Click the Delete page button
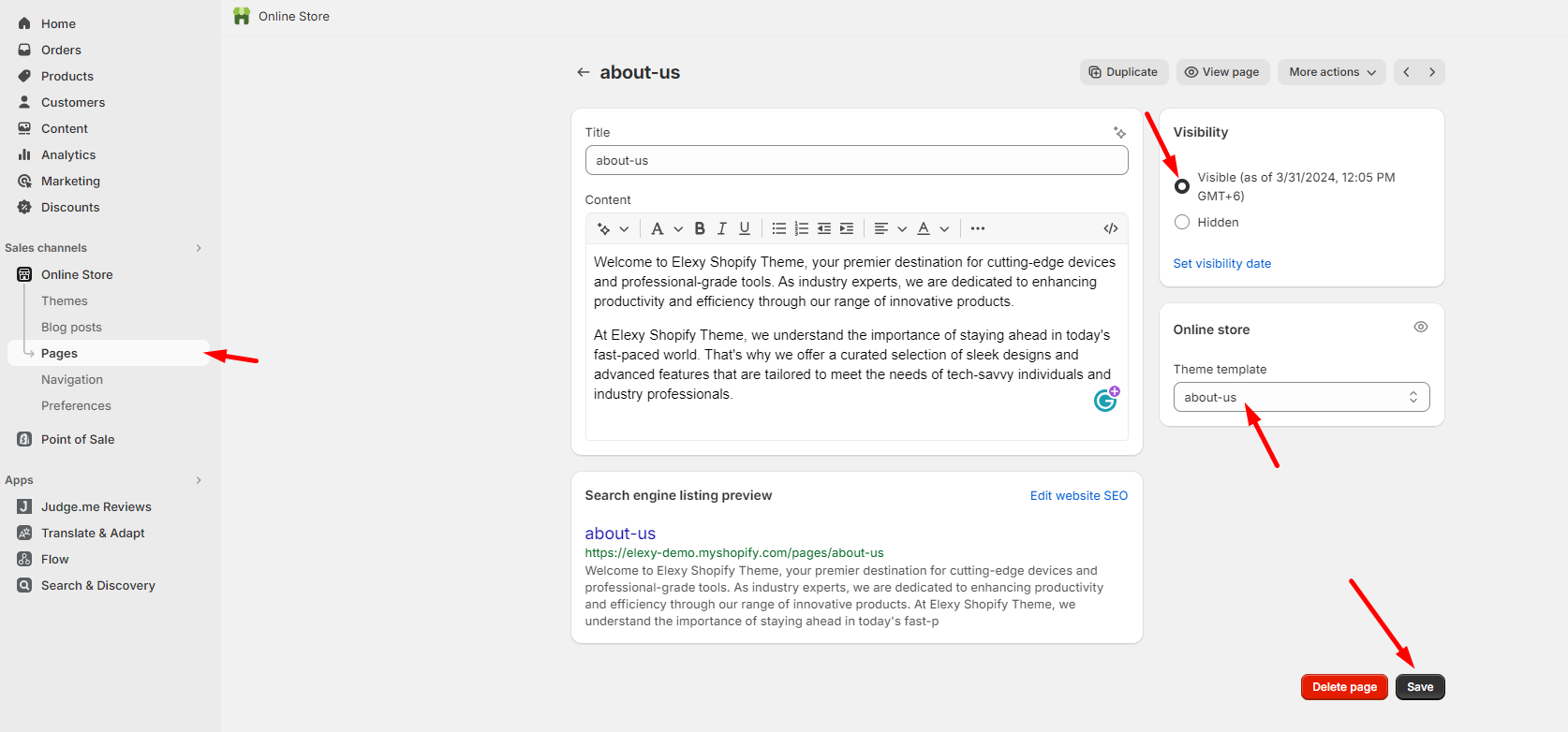 1344,687
